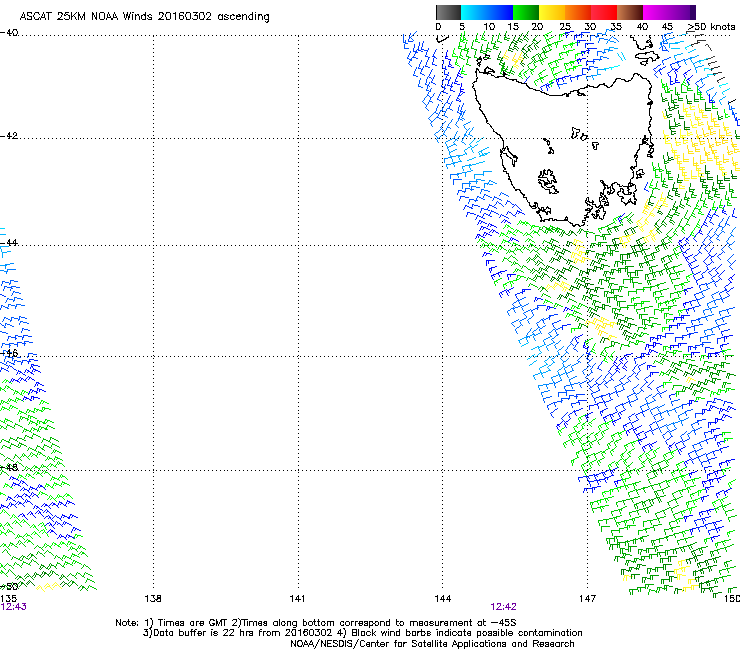Image resolution: width=740 pixels, height=650 pixels.
Task: Click the "25" knots legend number
Action: (565, 27)
